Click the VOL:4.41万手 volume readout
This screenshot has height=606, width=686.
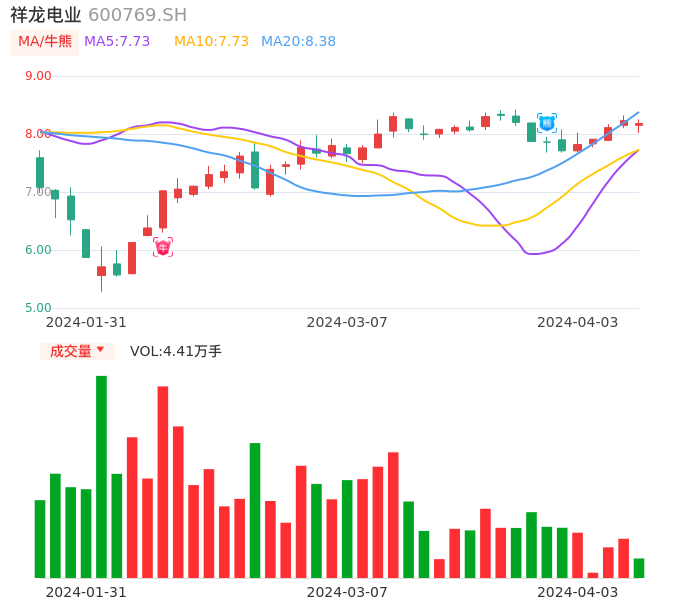coord(176,351)
